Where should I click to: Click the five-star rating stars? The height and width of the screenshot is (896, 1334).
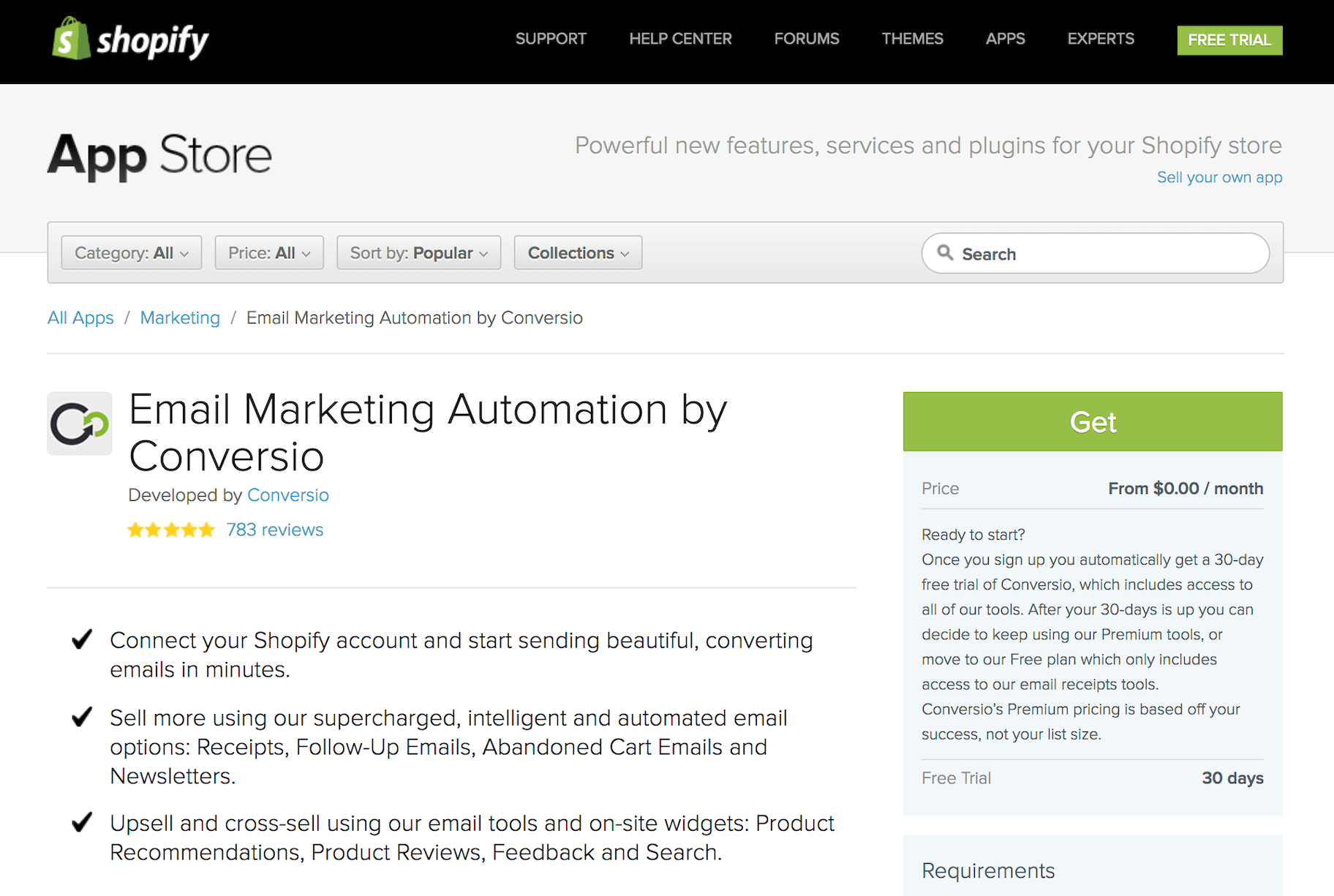click(x=171, y=529)
